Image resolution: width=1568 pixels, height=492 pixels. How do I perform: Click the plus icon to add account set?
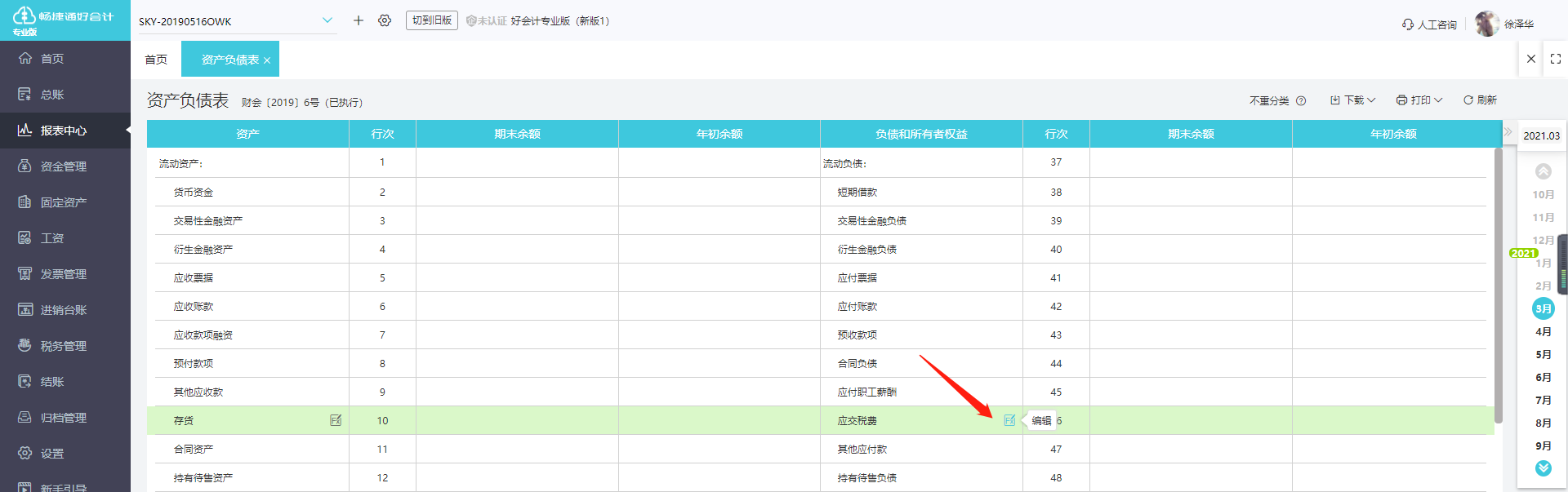click(x=358, y=20)
